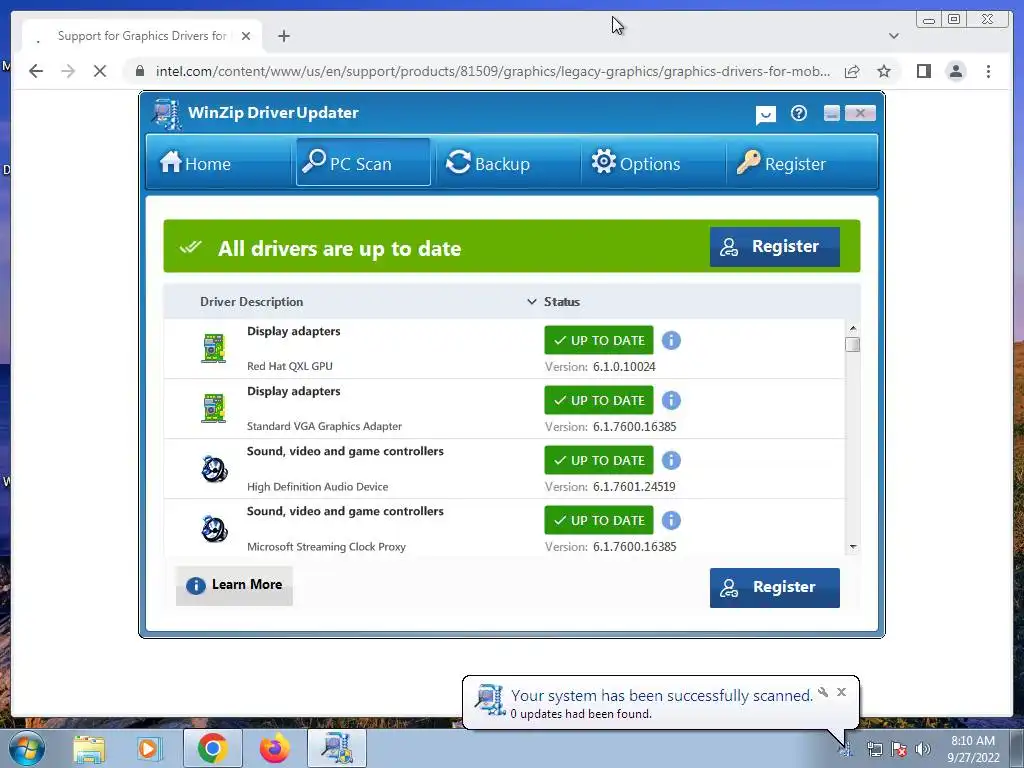Switch to Chrome in the taskbar
Viewport: 1024px width, 768px height.
click(213, 749)
